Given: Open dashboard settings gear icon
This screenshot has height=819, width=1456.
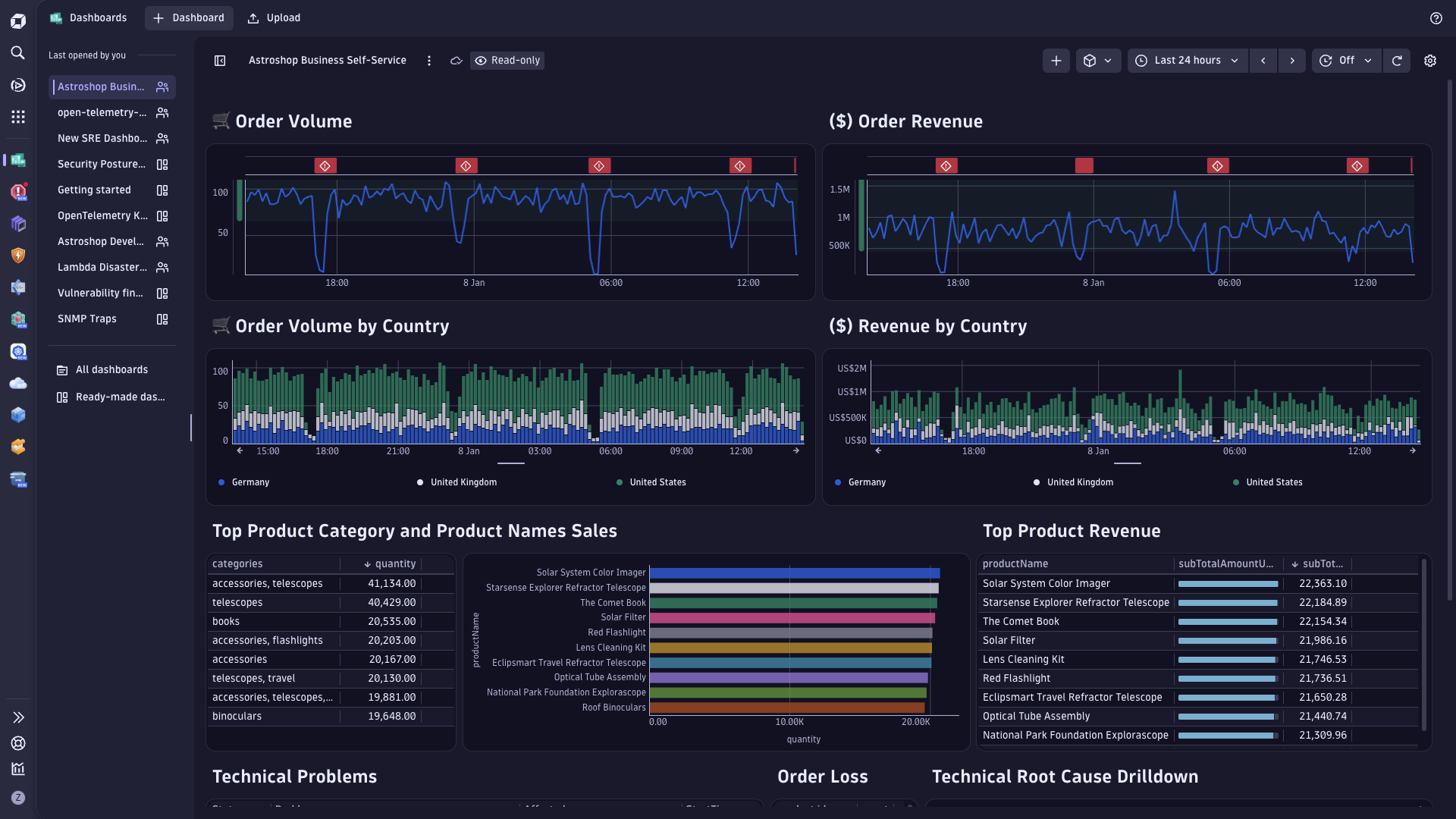Looking at the screenshot, I should [x=1430, y=61].
